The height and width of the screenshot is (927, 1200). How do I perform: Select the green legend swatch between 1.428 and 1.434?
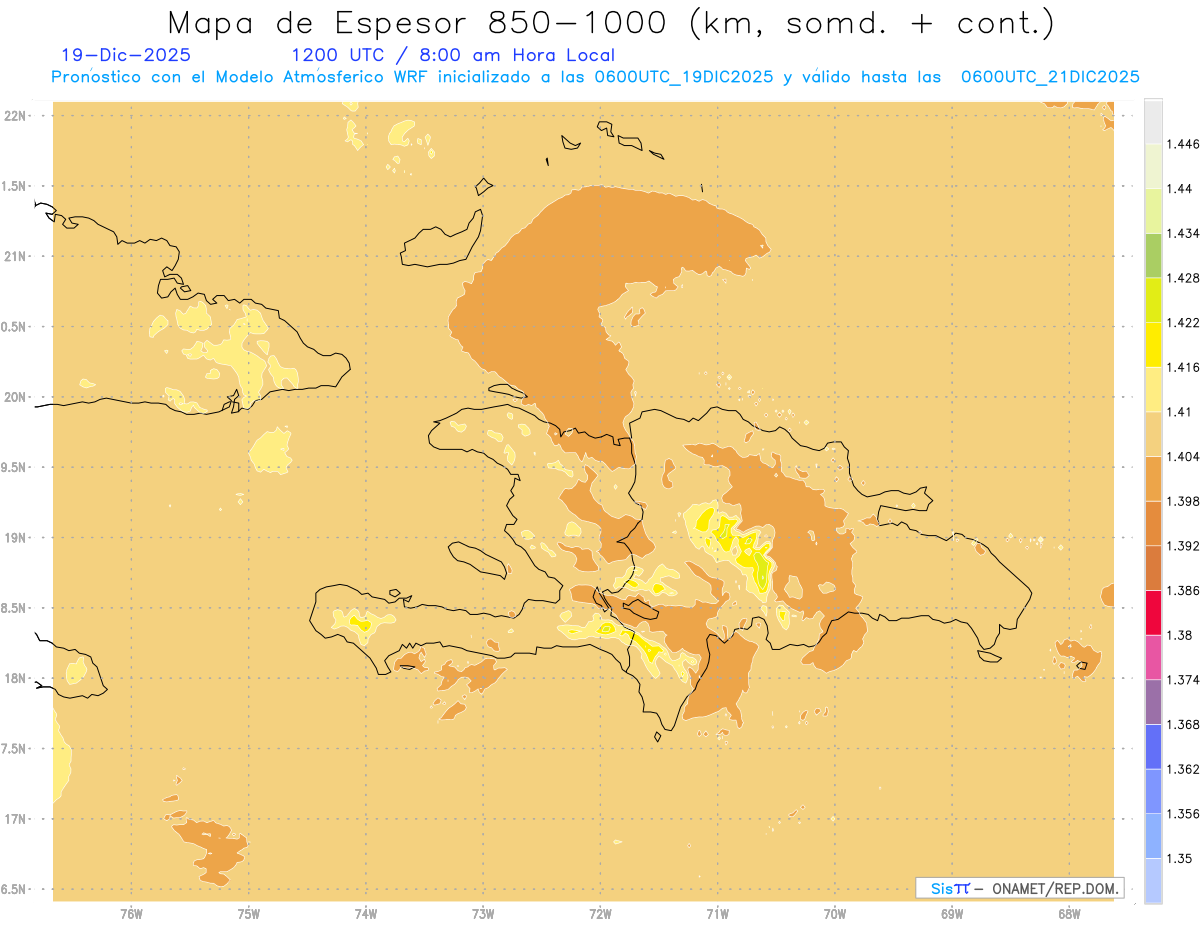(x=1153, y=255)
